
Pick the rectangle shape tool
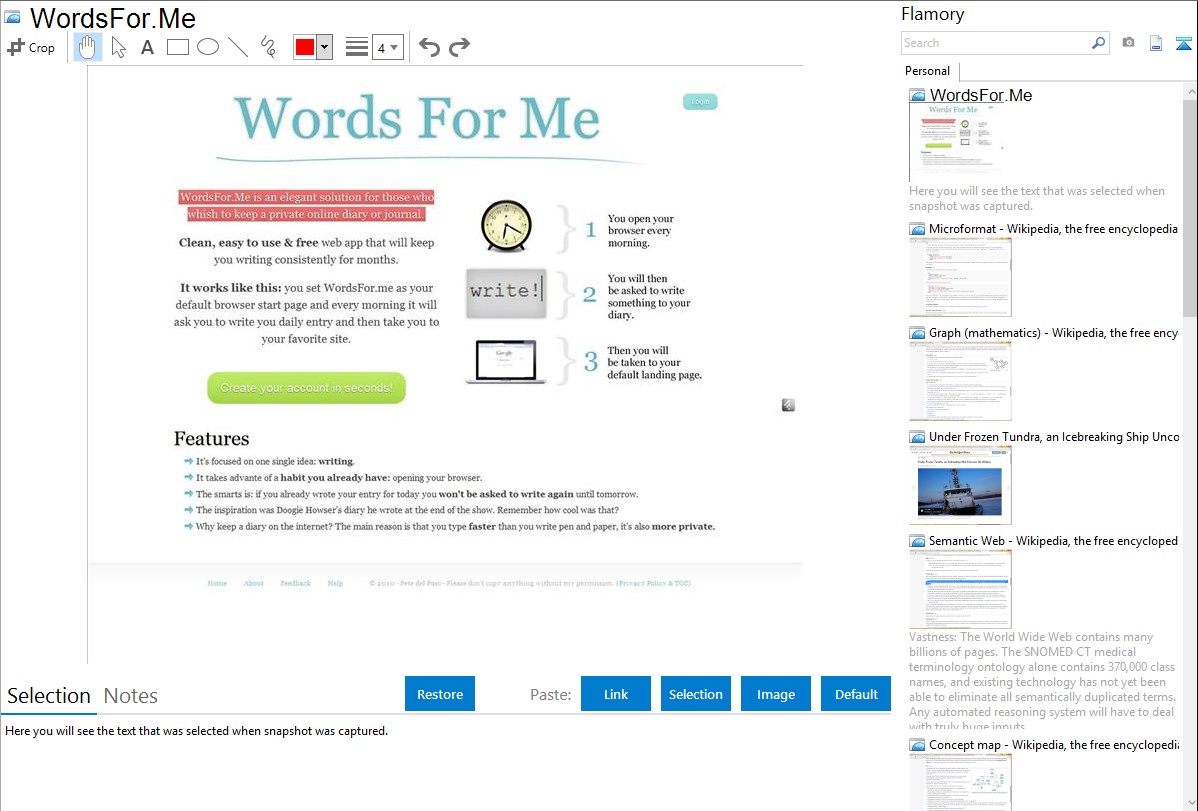click(177, 47)
